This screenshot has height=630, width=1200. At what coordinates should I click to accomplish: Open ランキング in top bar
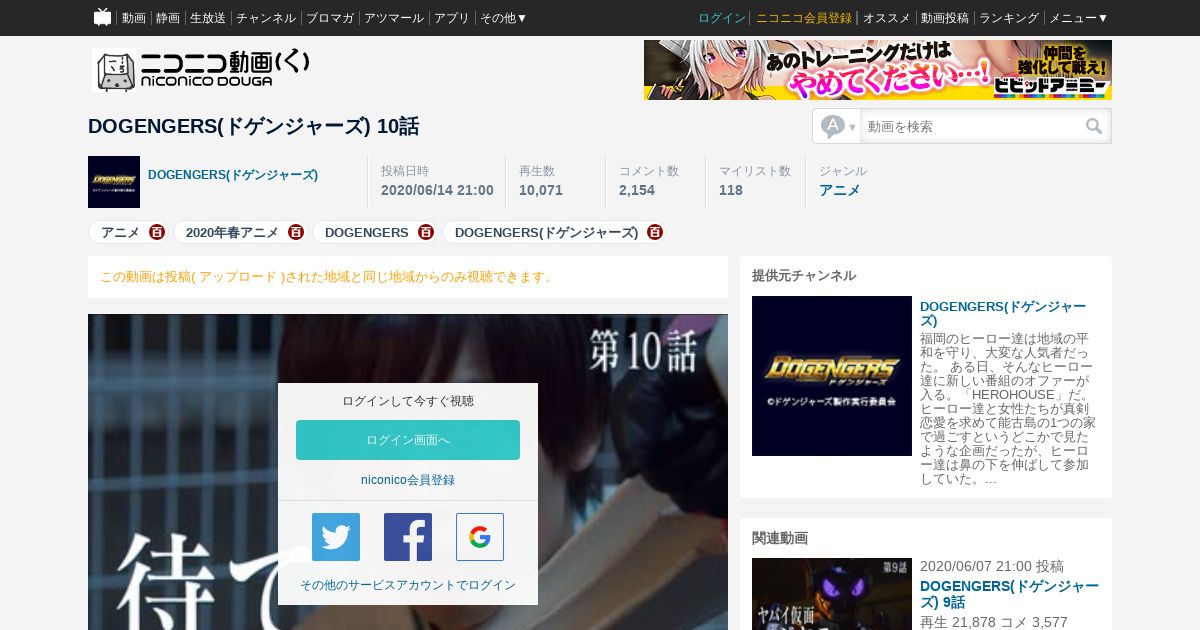1009,18
